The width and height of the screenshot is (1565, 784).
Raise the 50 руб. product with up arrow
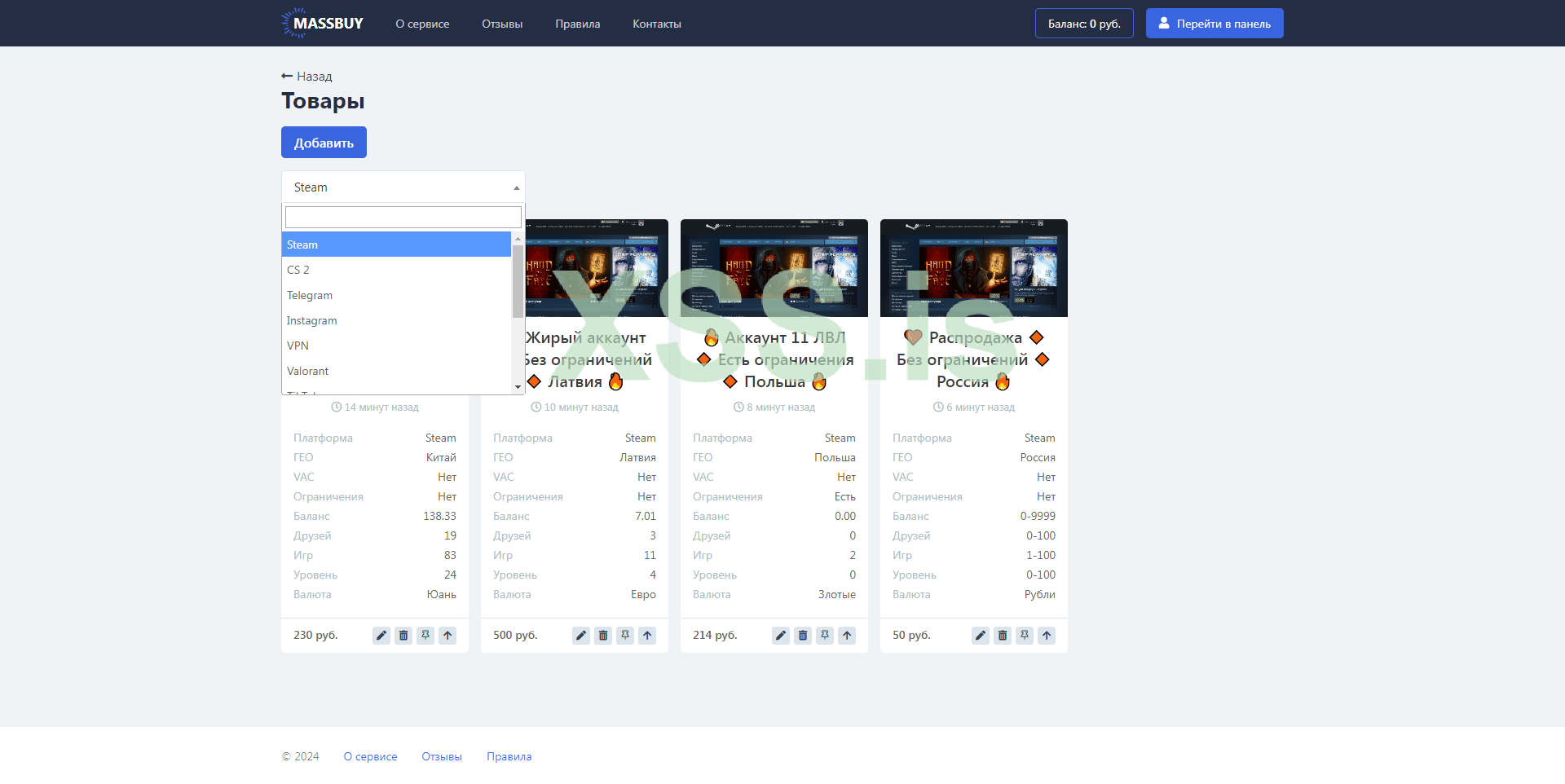(x=1047, y=636)
